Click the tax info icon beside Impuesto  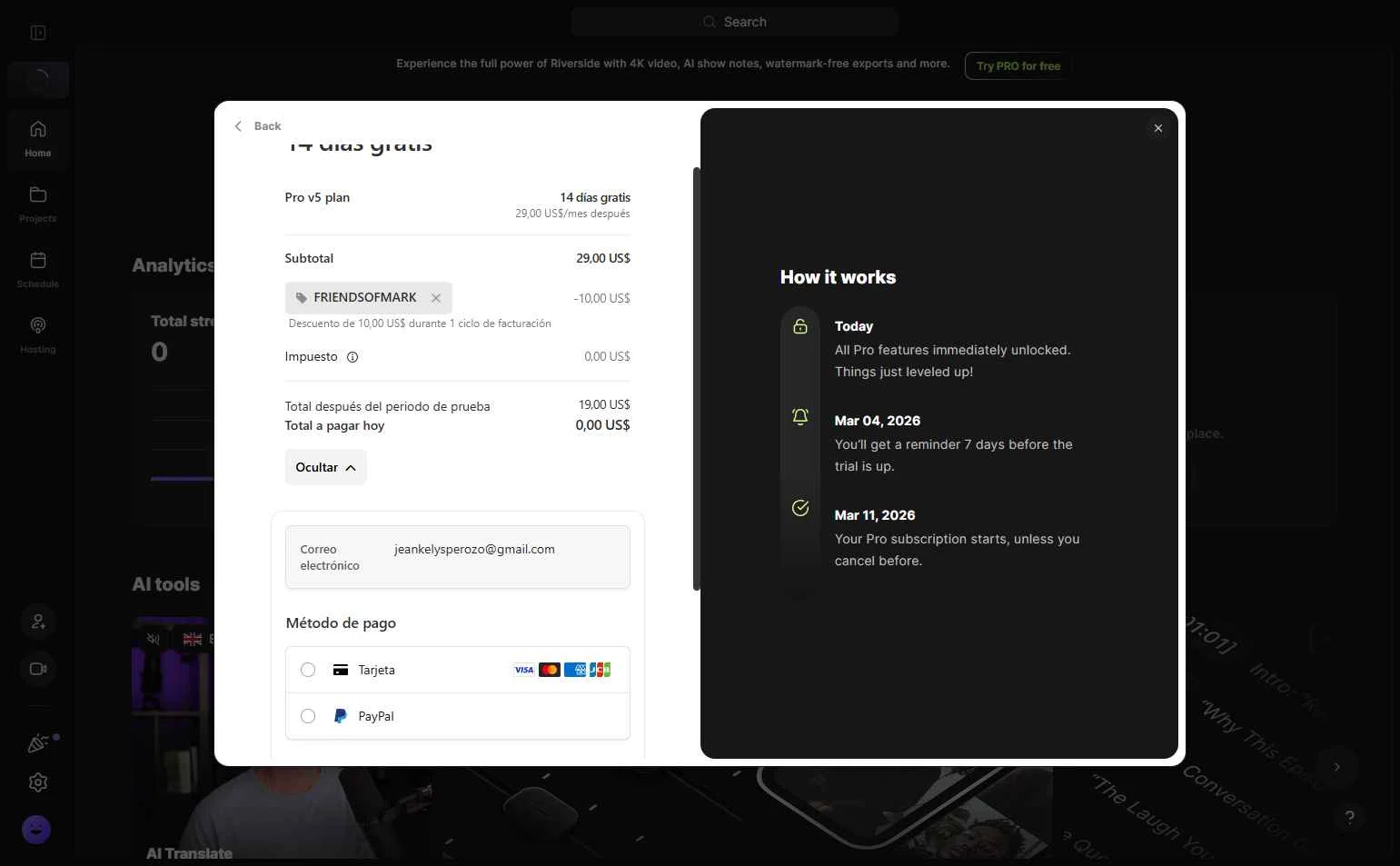click(352, 357)
